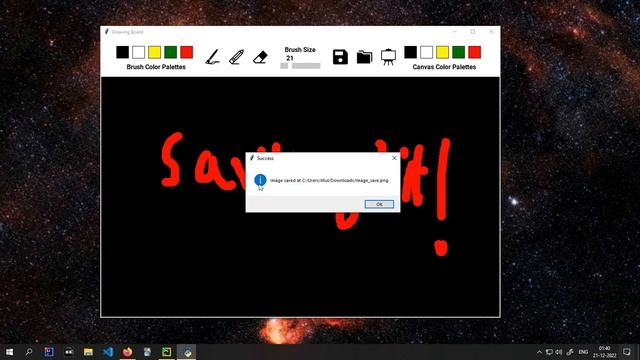Select the black brush color swatch
The image size is (640, 360).
[122, 52]
